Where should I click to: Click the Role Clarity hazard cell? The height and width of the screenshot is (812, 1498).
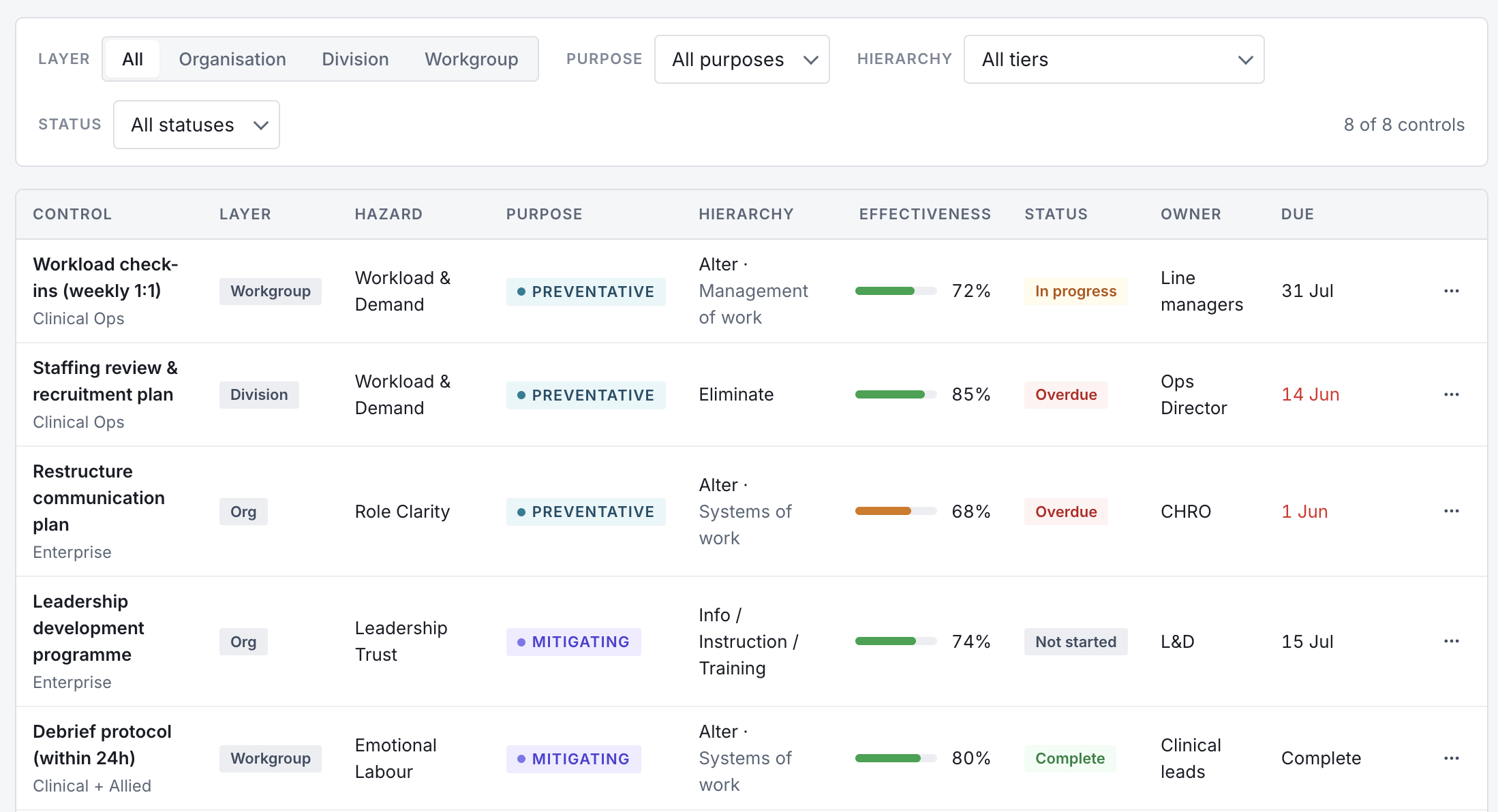pos(402,512)
